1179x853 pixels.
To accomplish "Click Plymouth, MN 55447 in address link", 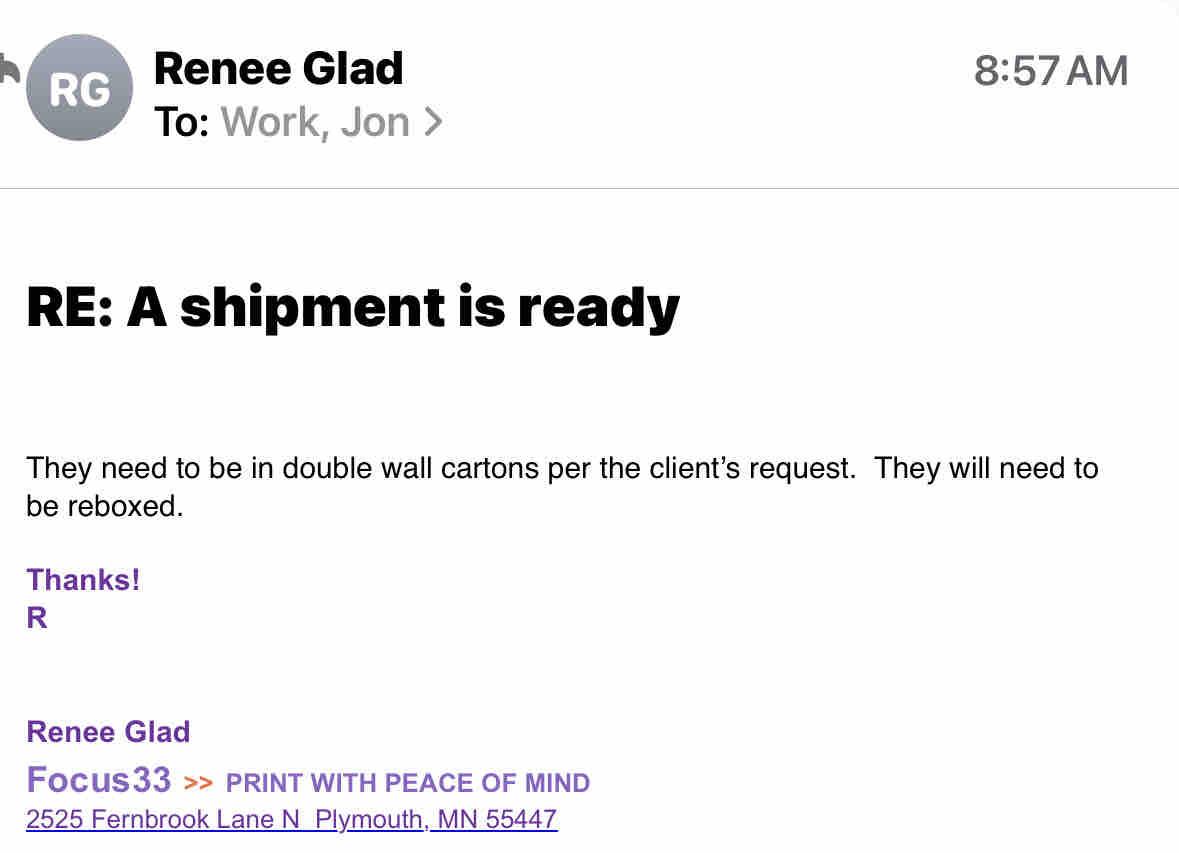I will [x=436, y=820].
